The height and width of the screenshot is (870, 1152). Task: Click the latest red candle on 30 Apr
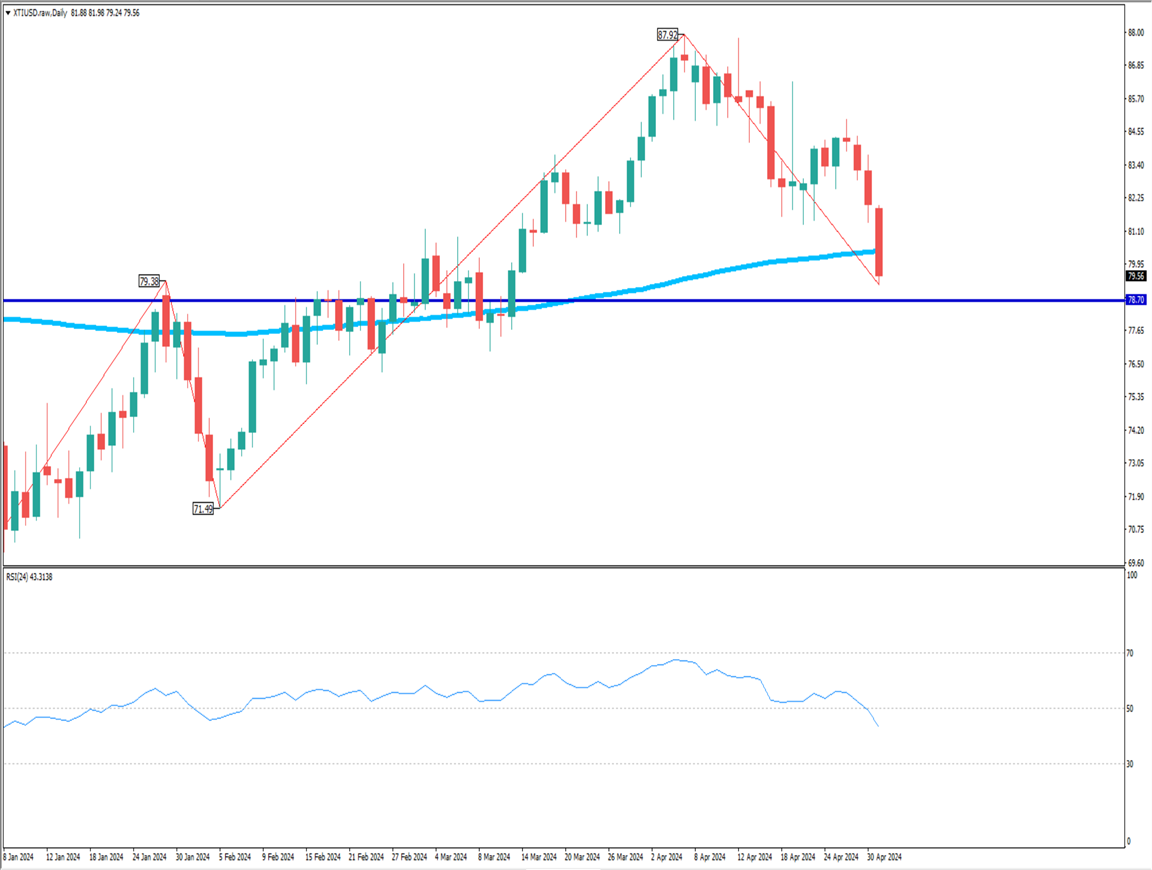pyautogui.click(x=879, y=242)
